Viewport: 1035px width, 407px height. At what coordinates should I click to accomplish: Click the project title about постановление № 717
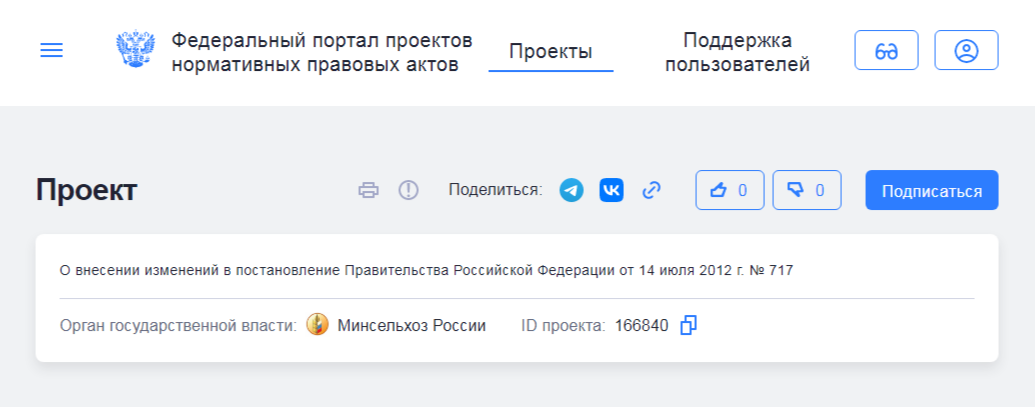[427, 269]
